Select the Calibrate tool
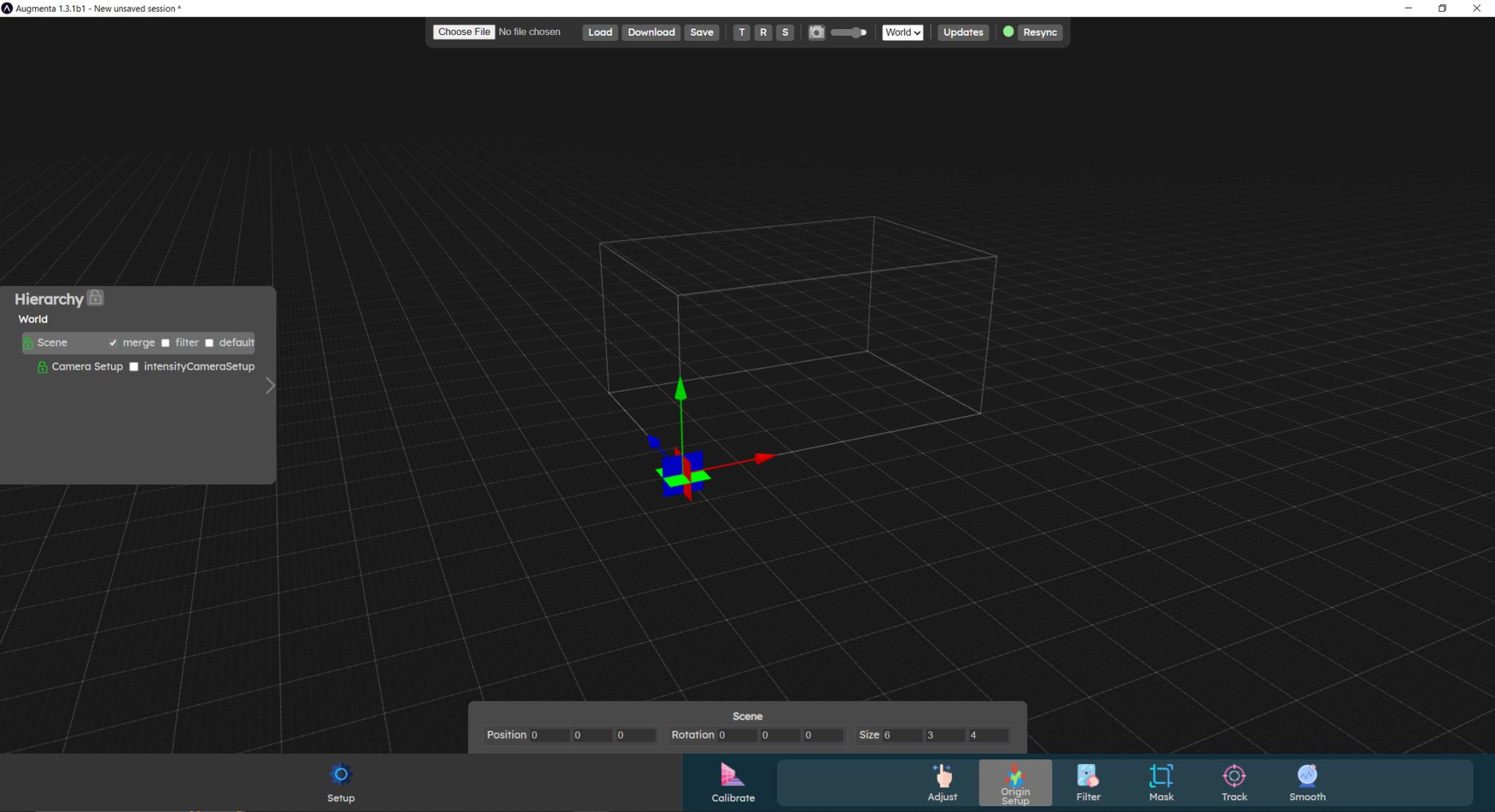The height and width of the screenshot is (812, 1495). 732,782
